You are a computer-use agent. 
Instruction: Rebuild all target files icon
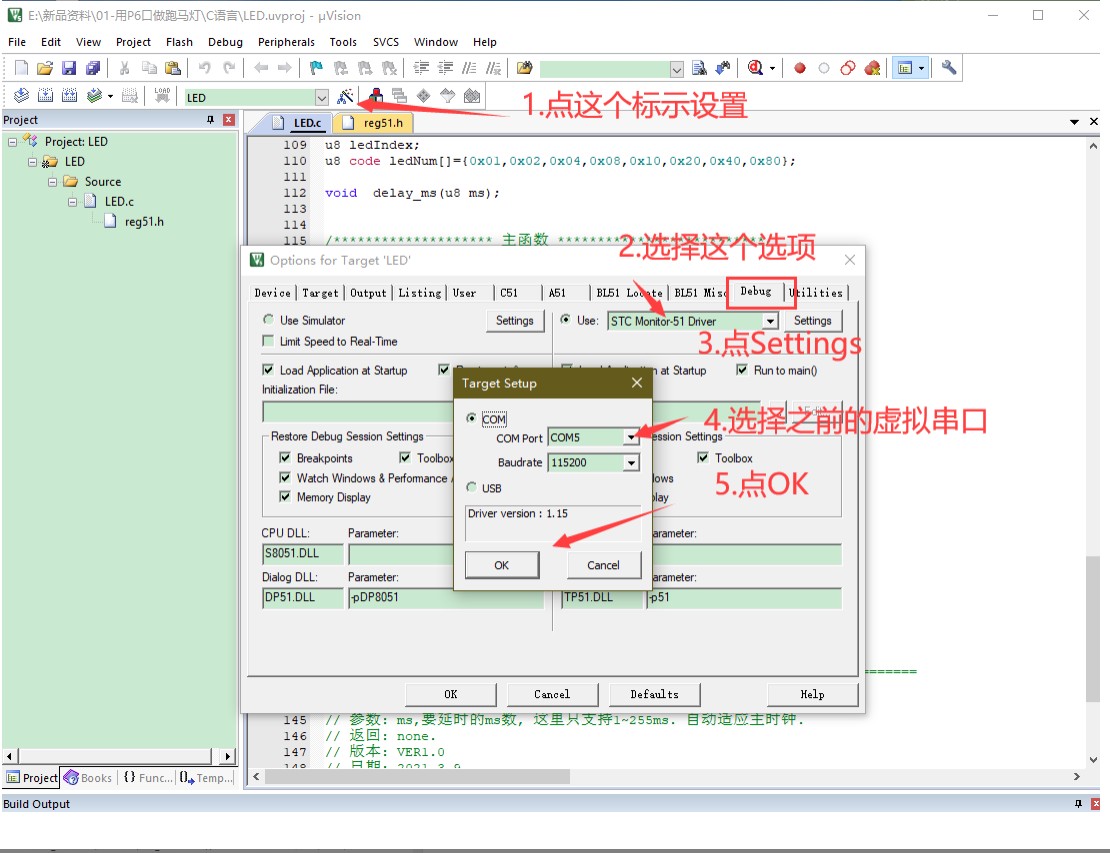pyautogui.click(x=69, y=96)
